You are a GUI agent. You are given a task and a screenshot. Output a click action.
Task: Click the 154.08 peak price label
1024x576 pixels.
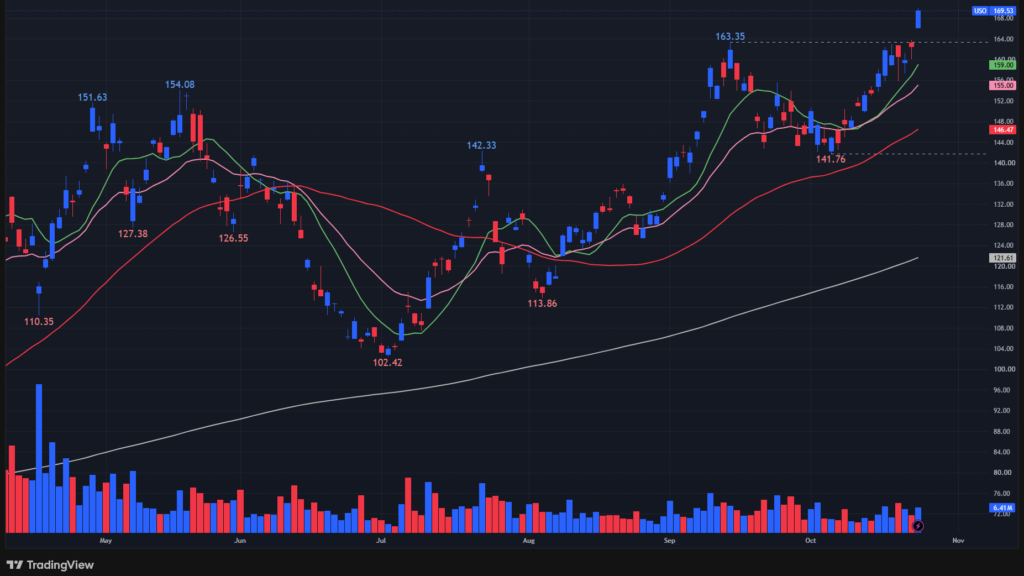(180, 84)
